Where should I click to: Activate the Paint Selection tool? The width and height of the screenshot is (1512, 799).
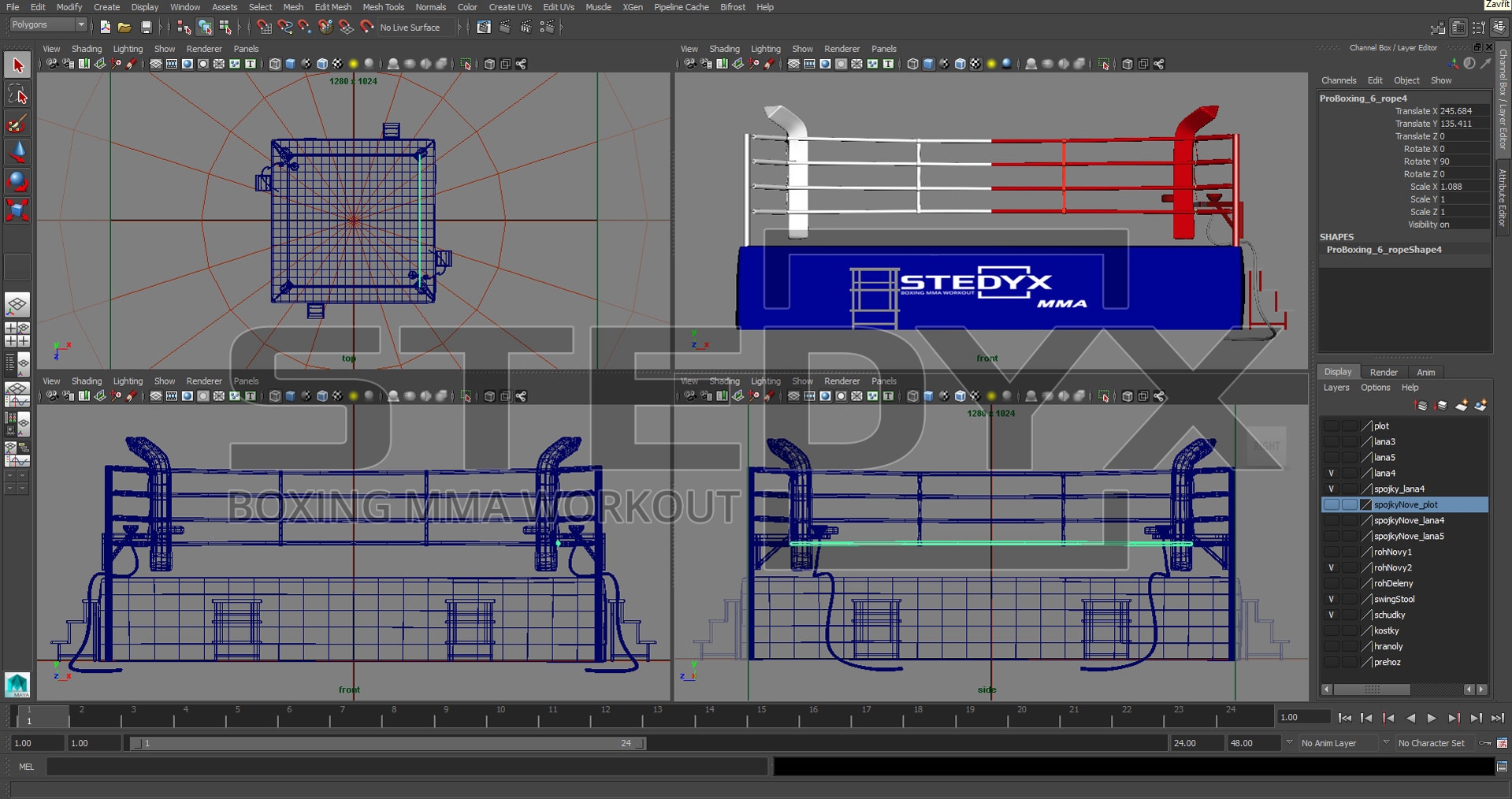click(x=17, y=124)
